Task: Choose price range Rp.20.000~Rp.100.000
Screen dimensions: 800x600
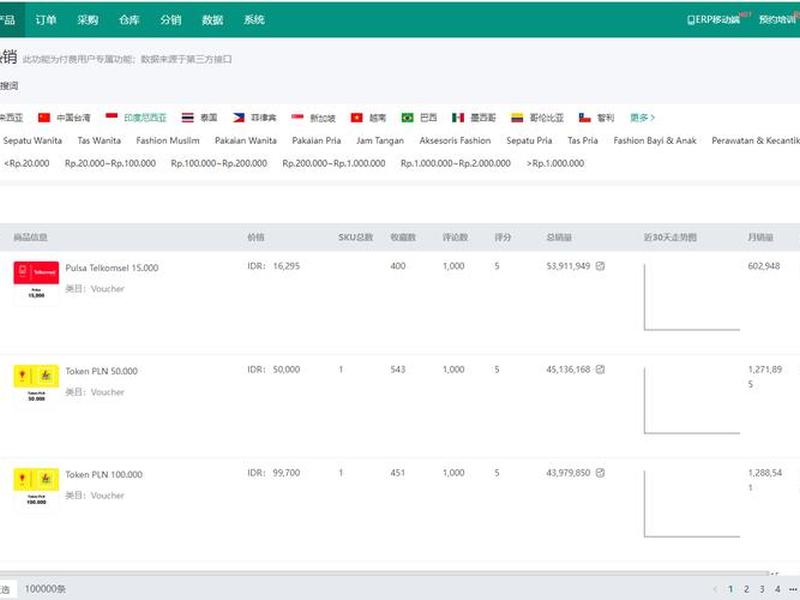Action: (x=110, y=163)
